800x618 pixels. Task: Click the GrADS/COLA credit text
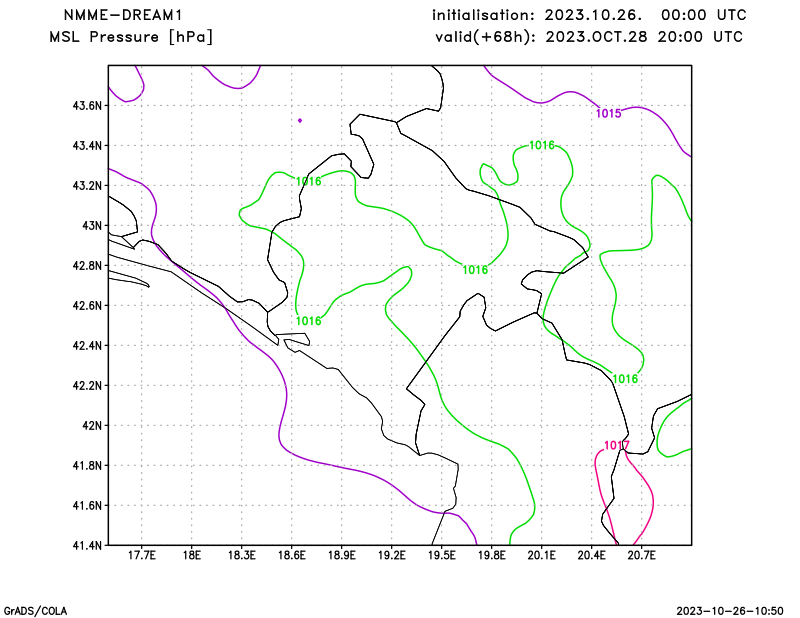tap(35, 611)
